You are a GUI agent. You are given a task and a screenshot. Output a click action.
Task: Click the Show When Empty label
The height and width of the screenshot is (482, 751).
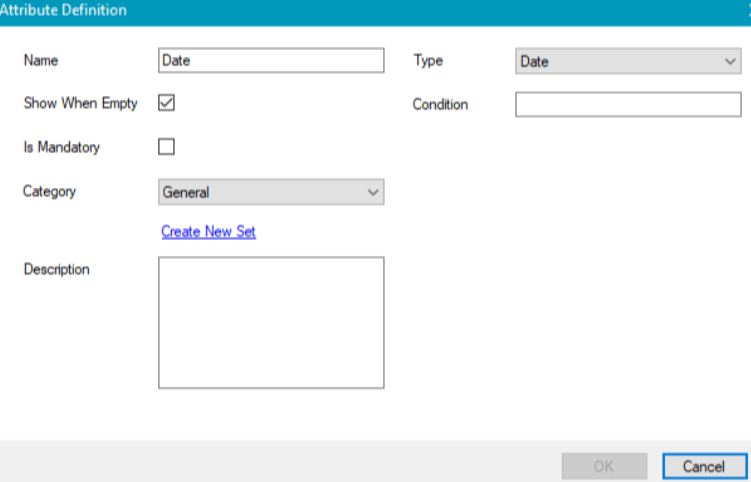[x=80, y=103]
